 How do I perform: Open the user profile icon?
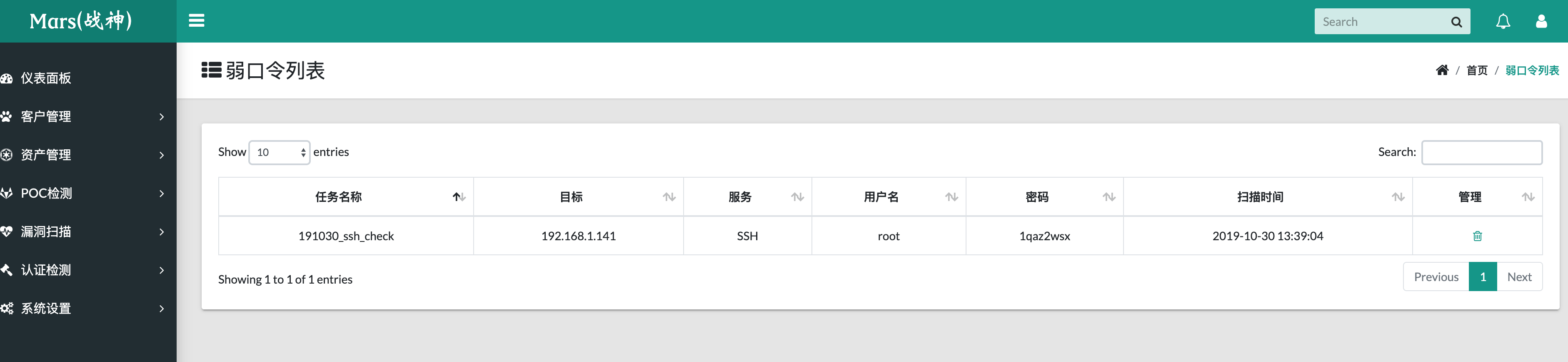point(1541,21)
